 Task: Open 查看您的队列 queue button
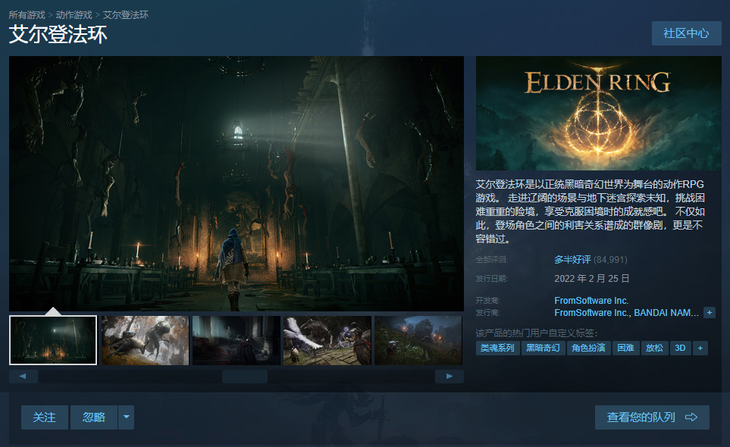coord(652,417)
